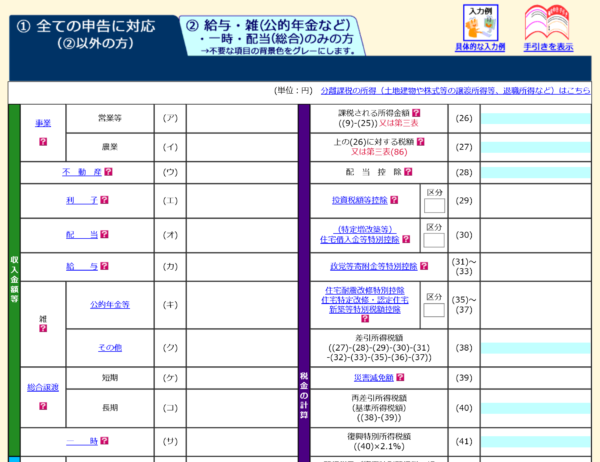Click the 配当 (オ) amount field
Viewport: 600px width, 462px height.
pyautogui.click(x=242, y=235)
